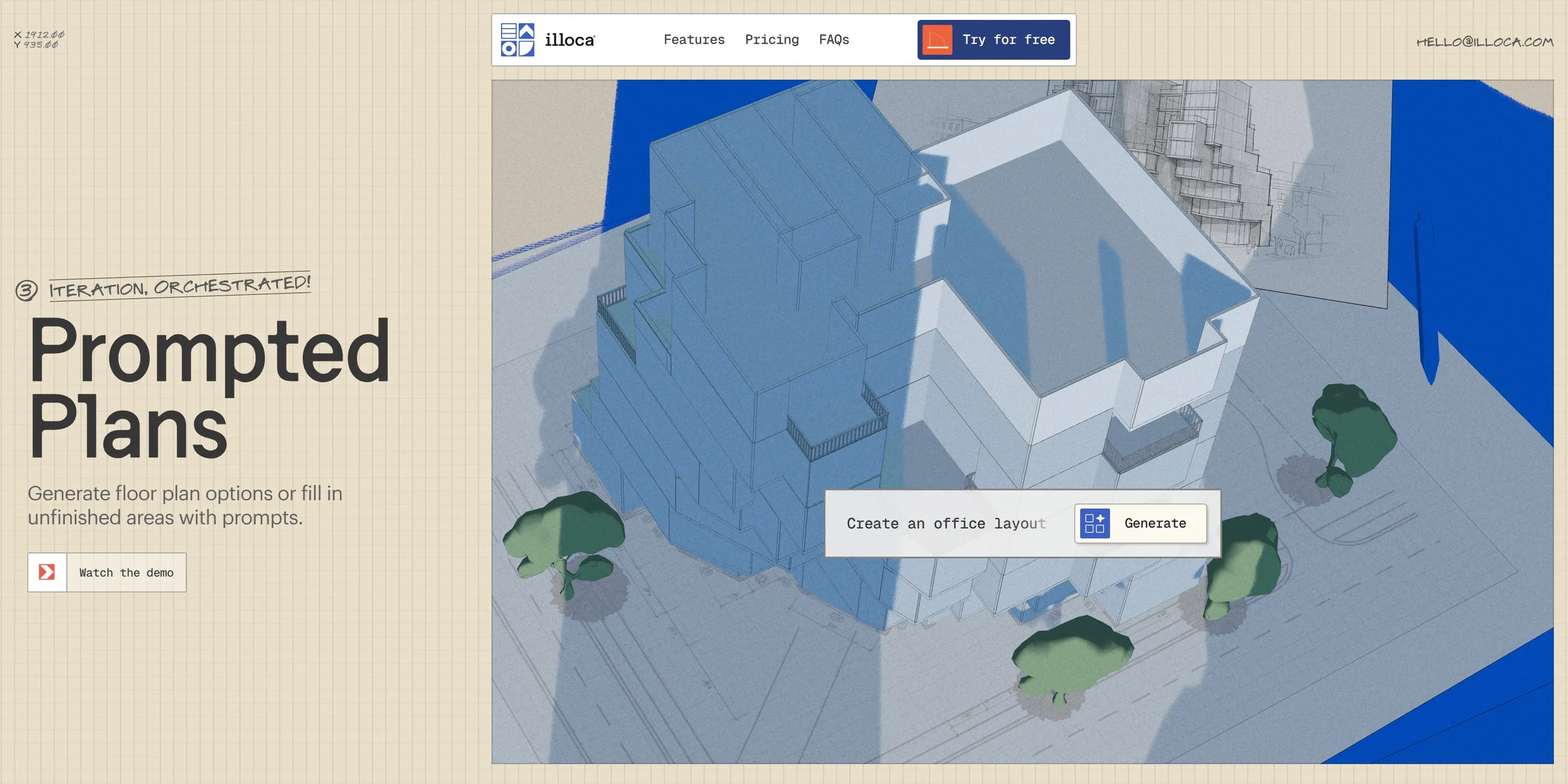Click the X 1912.00 coordinate readout
The height and width of the screenshot is (784, 1568).
(39, 35)
